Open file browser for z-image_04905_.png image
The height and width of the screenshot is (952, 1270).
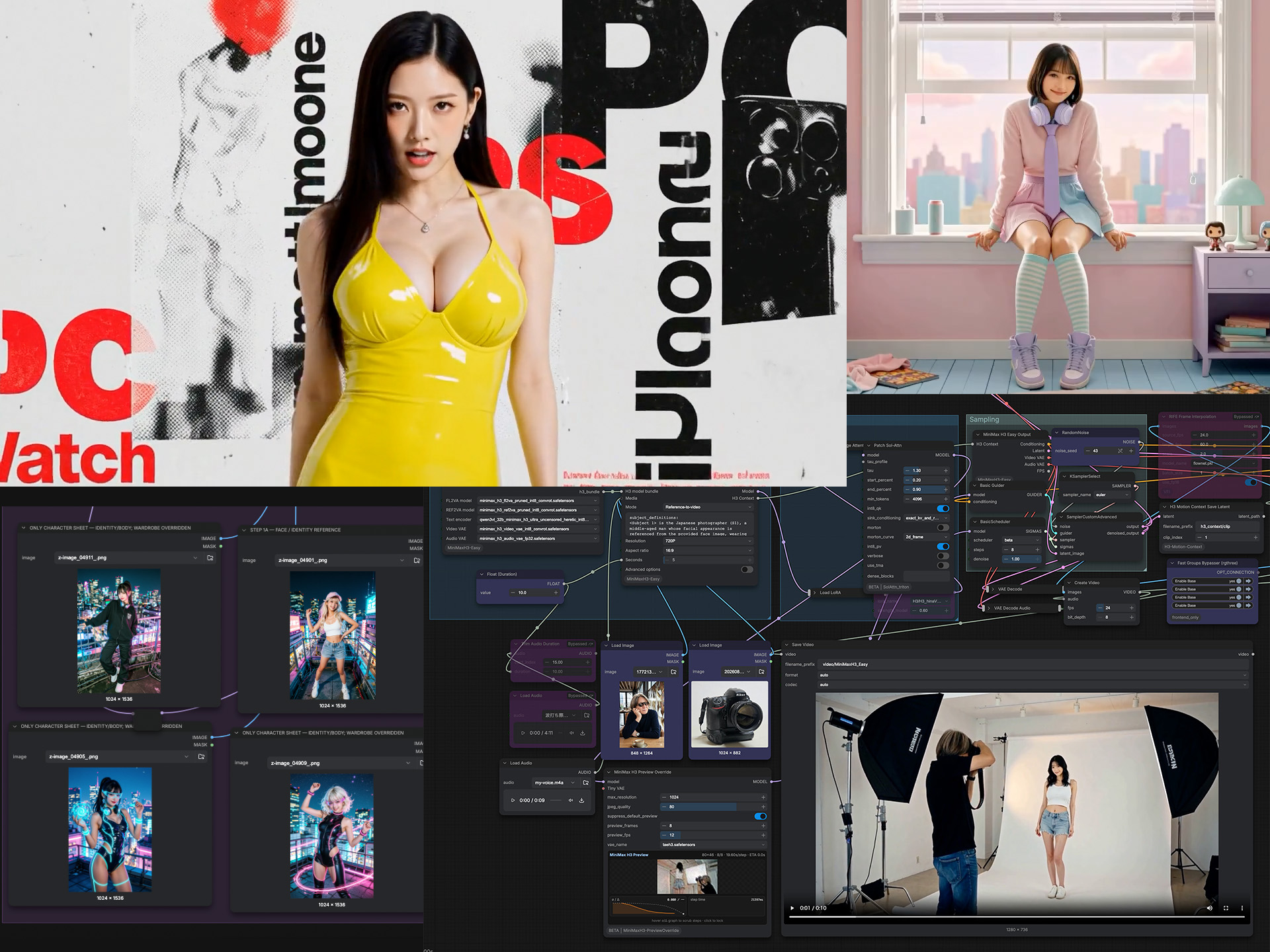coord(202,756)
